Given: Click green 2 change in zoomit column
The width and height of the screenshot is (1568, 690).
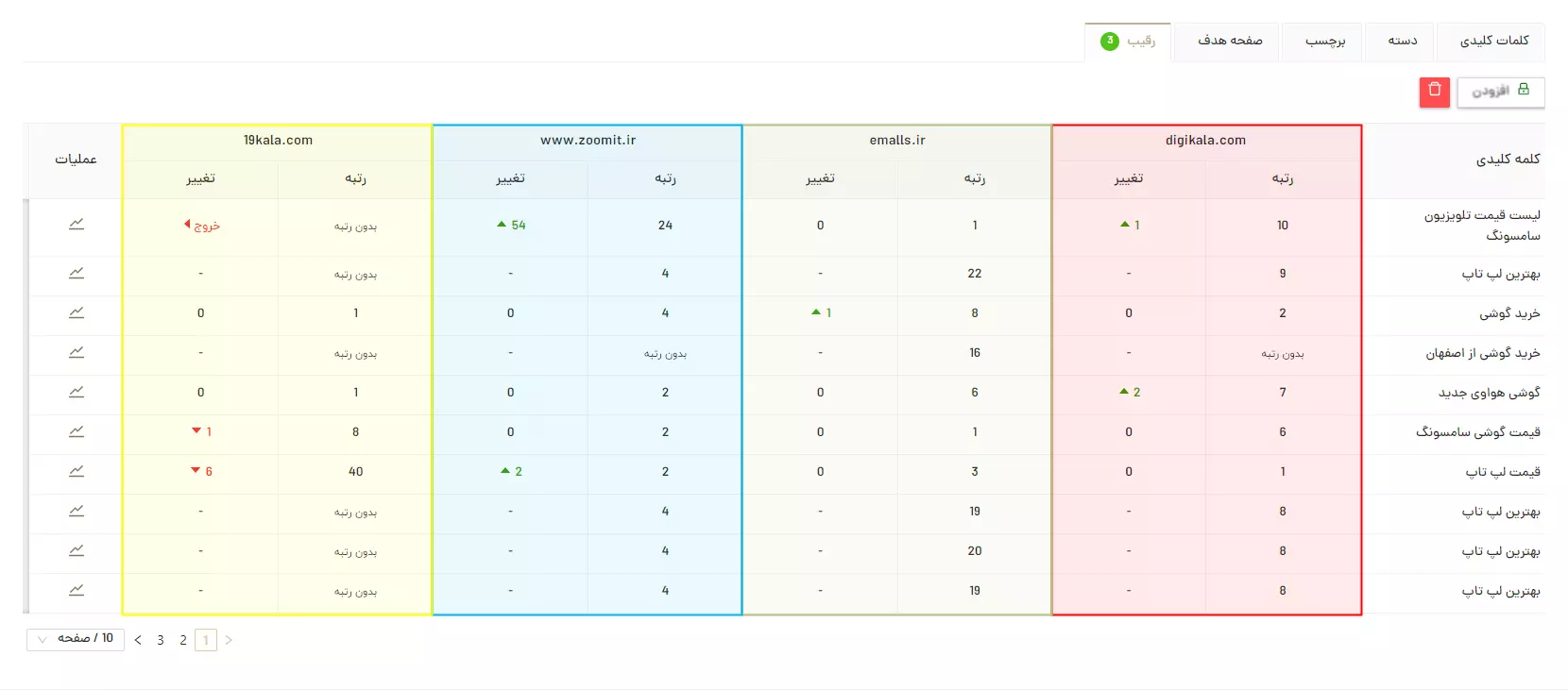Looking at the screenshot, I should [511, 471].
